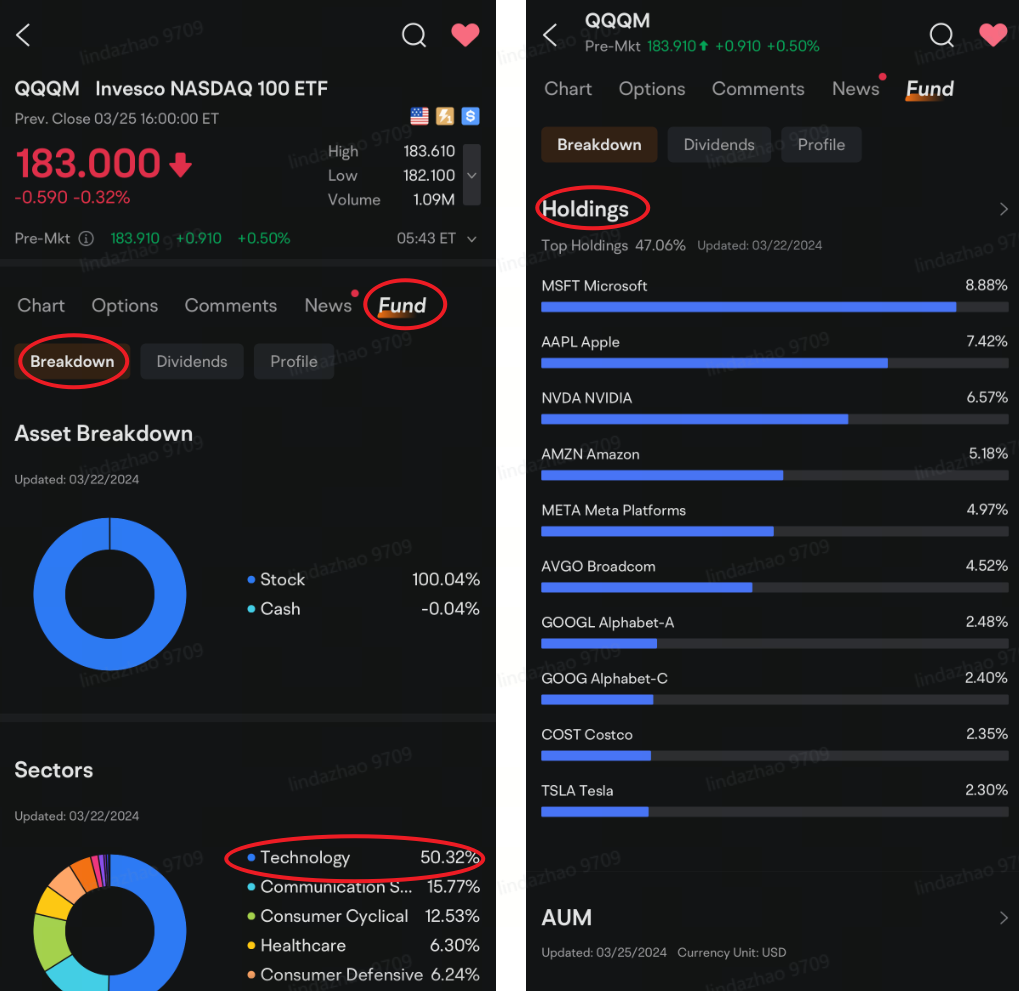Tap the US flag market icon
1019x991 pixels.
pos(420,116)
